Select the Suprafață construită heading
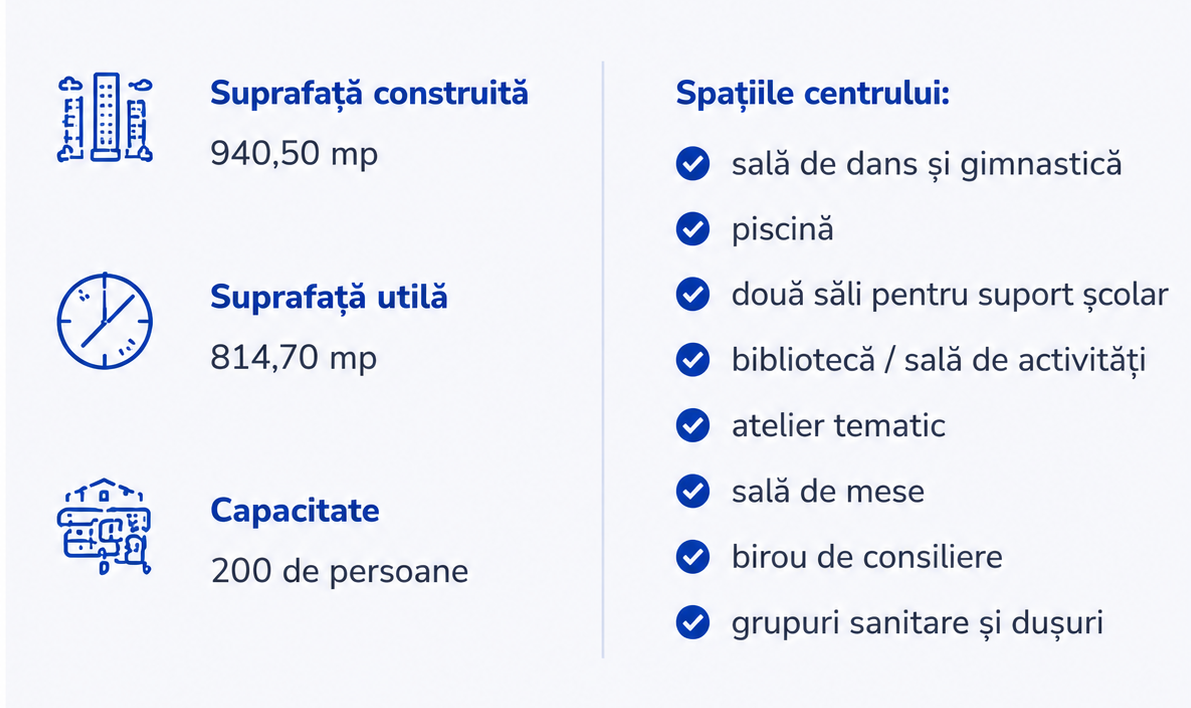This screenshot has height=708, width=1191. tap(369, 94)
